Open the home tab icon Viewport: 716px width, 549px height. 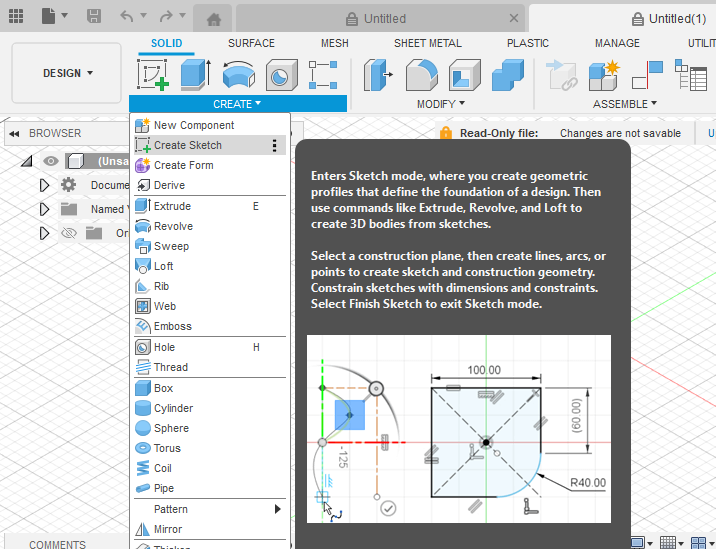tap(213, 18)
